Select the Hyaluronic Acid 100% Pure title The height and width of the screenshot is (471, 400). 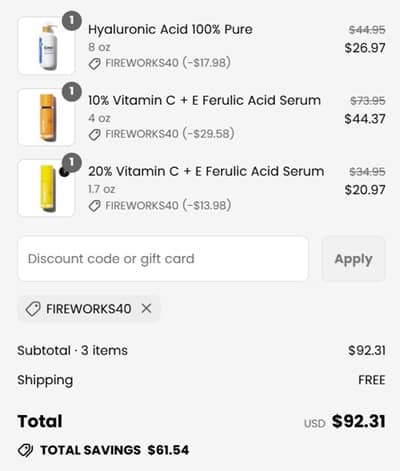pos(170,29)
